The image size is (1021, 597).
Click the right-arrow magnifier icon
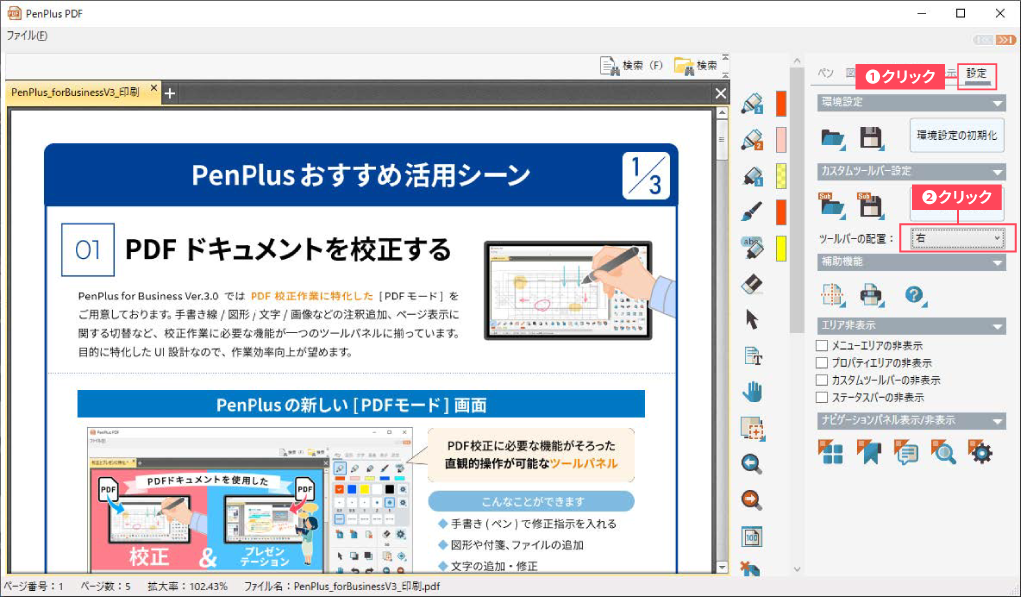click(752, 500)
